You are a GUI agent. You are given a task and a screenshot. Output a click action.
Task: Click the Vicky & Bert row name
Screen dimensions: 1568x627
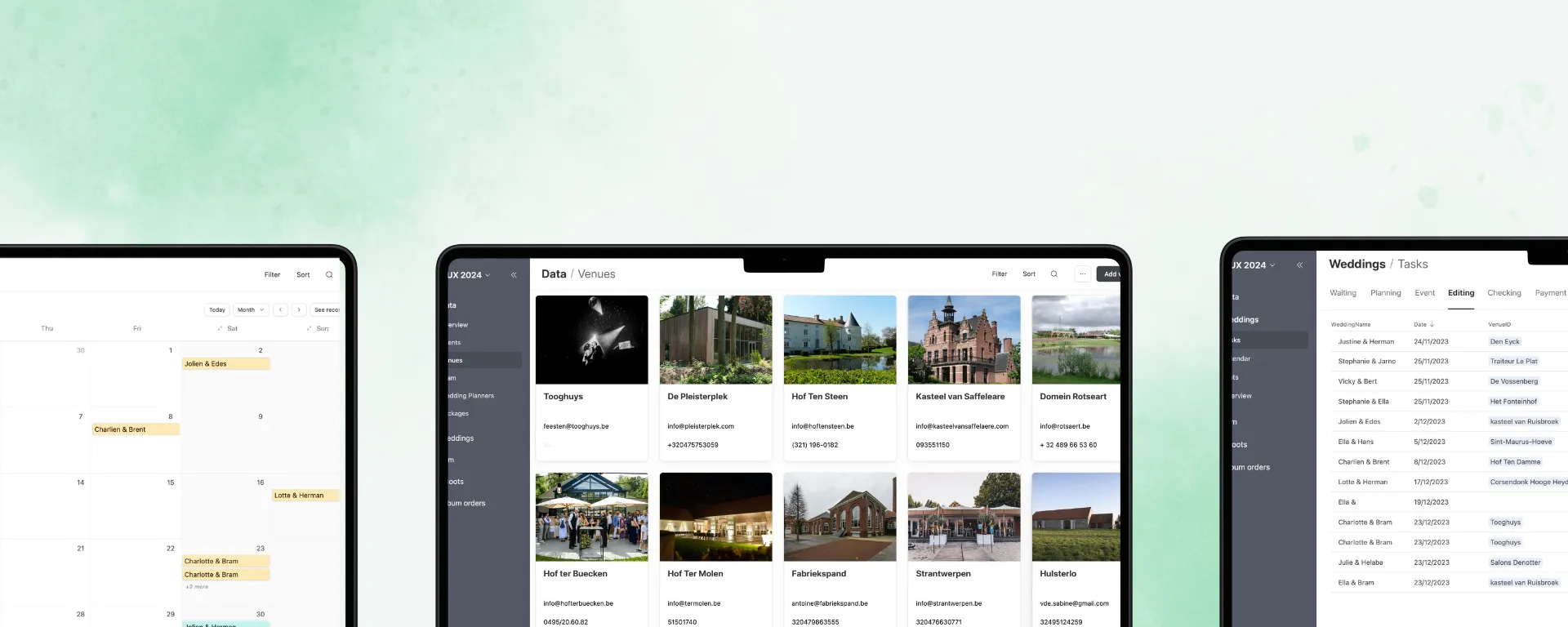coord(1357,381)
